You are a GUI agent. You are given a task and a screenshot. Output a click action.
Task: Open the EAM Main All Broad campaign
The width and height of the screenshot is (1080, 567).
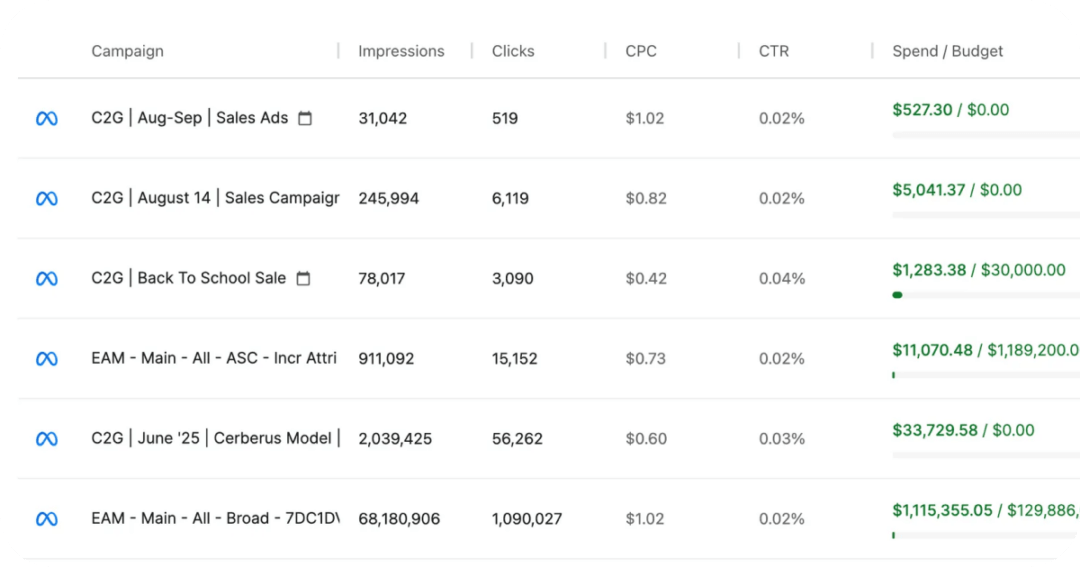214,518
